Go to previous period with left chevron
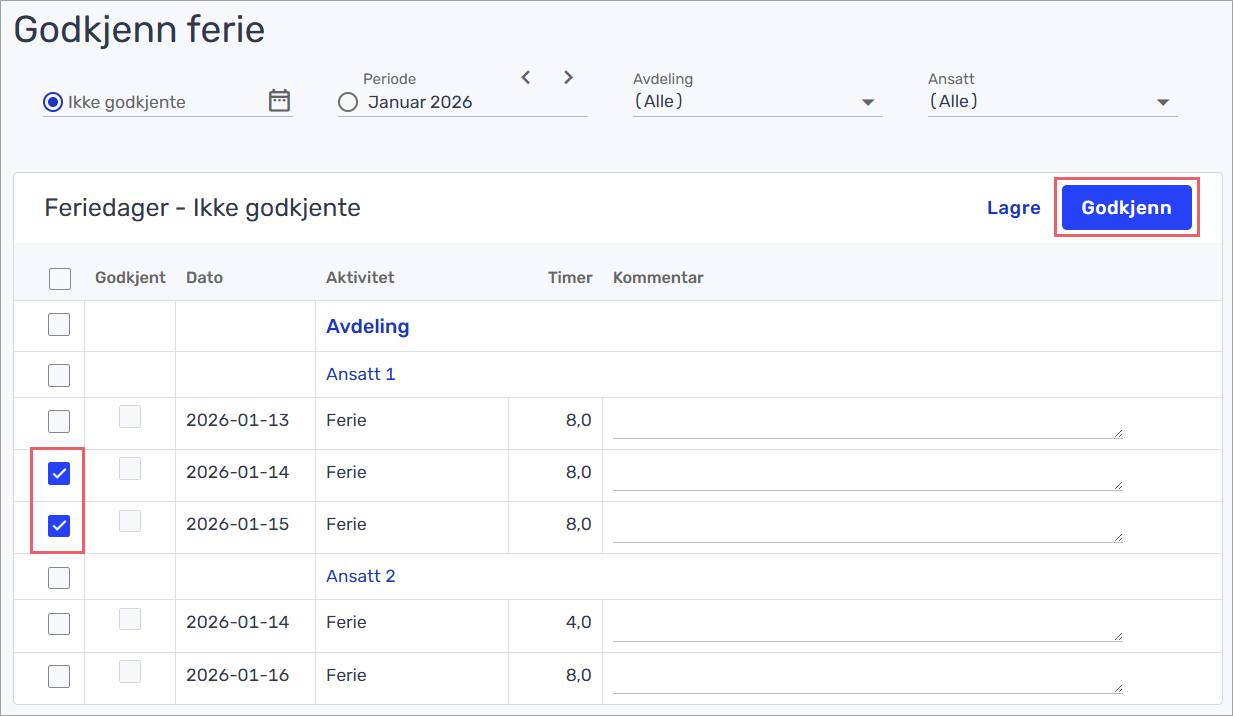1233x716 pixels. click(526, 78)
